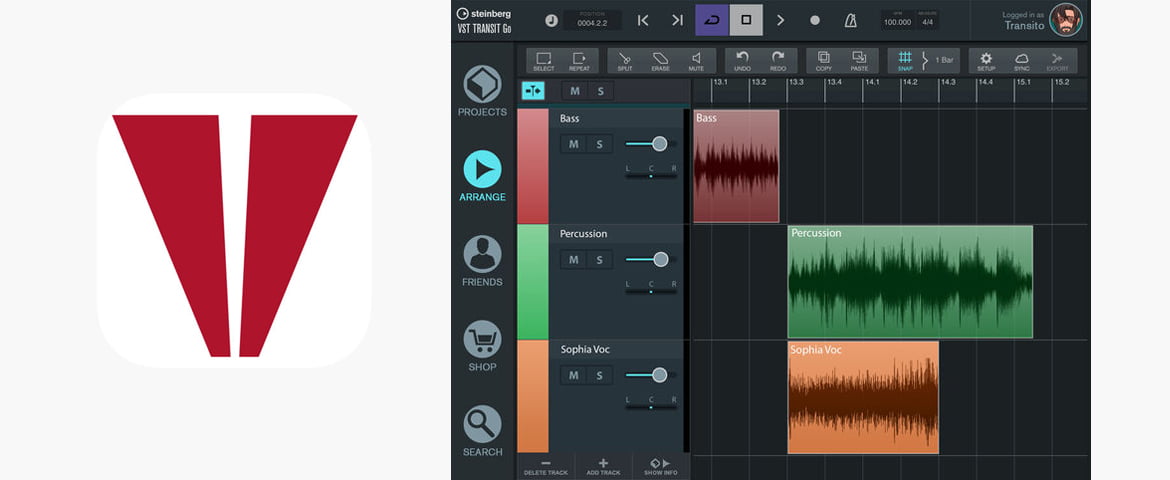The width and height of the screenshot is (1170, 480).
Task: Mute the Bass track
Action: pos(573,144)
